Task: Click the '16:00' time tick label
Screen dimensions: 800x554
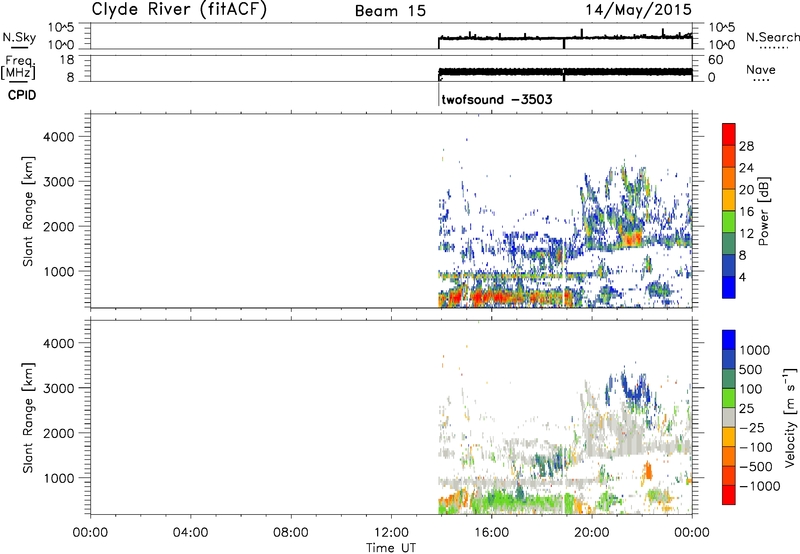Action: coord(491,533)
